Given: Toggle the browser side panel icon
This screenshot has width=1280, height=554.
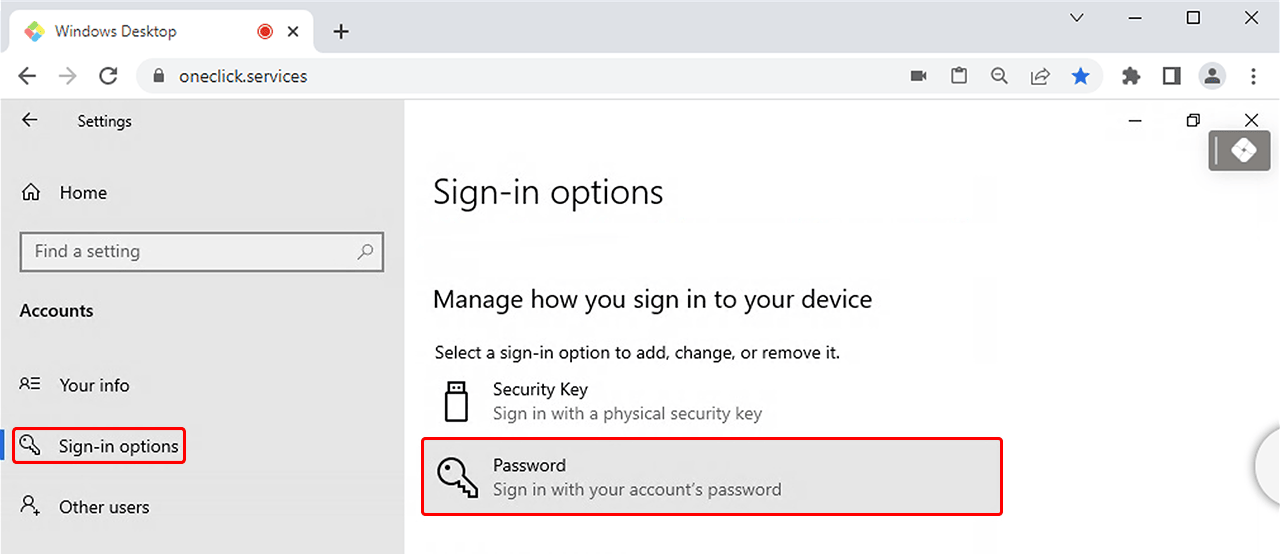Looking at the screenshot, I should (1172, 76).
